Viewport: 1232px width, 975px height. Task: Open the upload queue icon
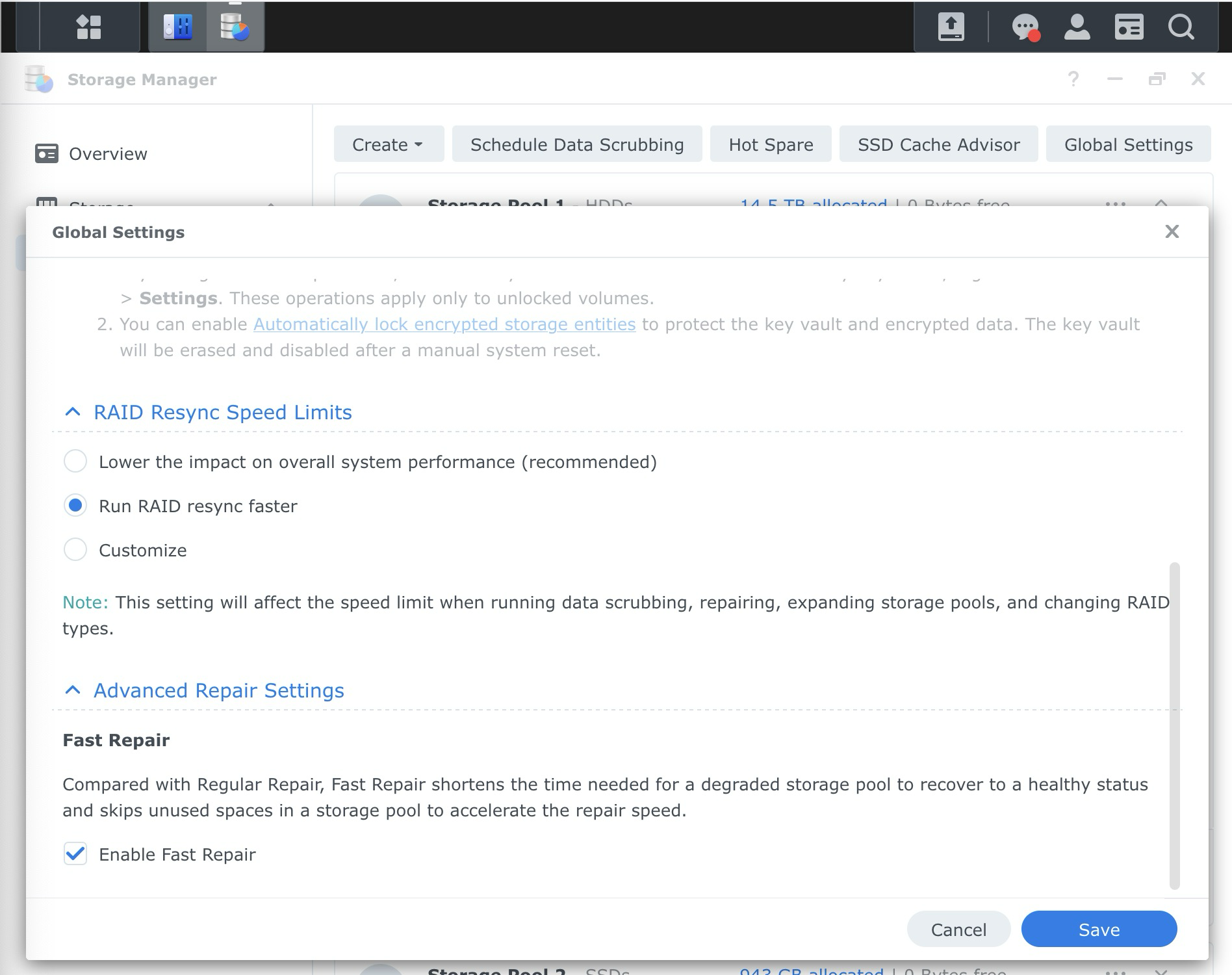click(951, 27)
